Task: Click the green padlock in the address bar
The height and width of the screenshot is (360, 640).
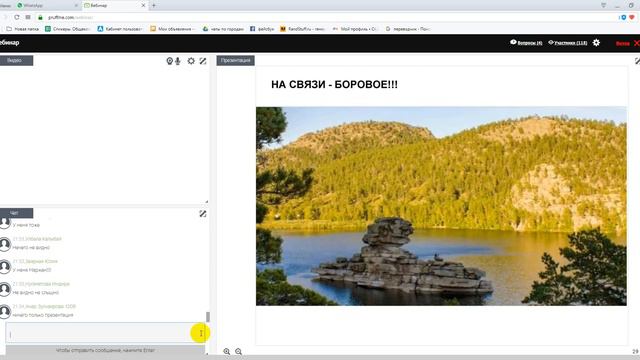Action: click(x=40, y=17)
